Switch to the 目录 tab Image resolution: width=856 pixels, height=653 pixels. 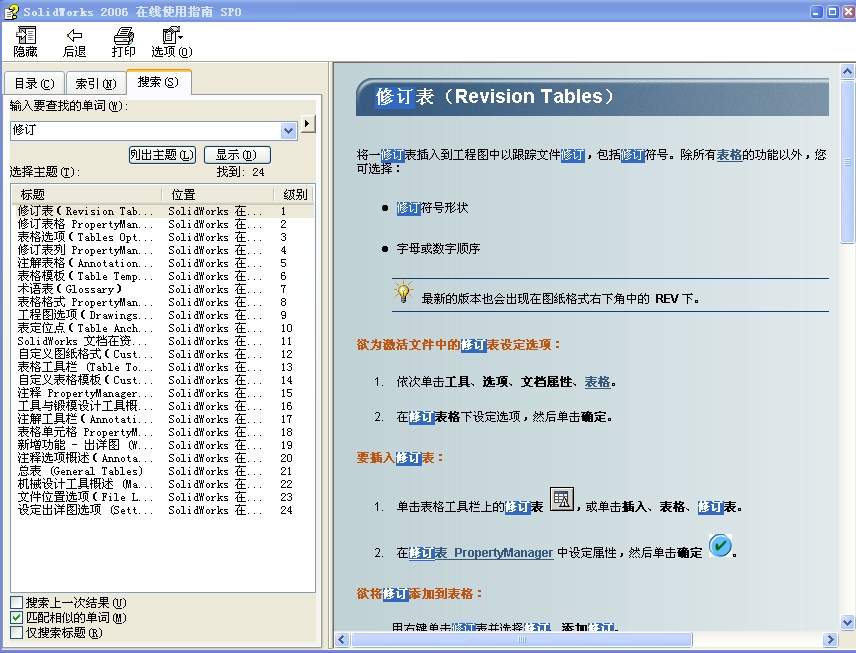[34, 83]
